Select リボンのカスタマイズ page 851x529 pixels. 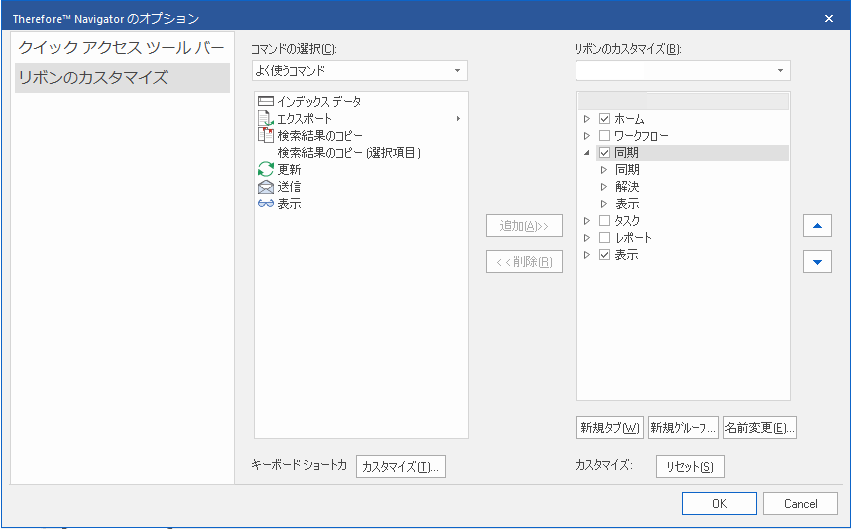[122, 78]
